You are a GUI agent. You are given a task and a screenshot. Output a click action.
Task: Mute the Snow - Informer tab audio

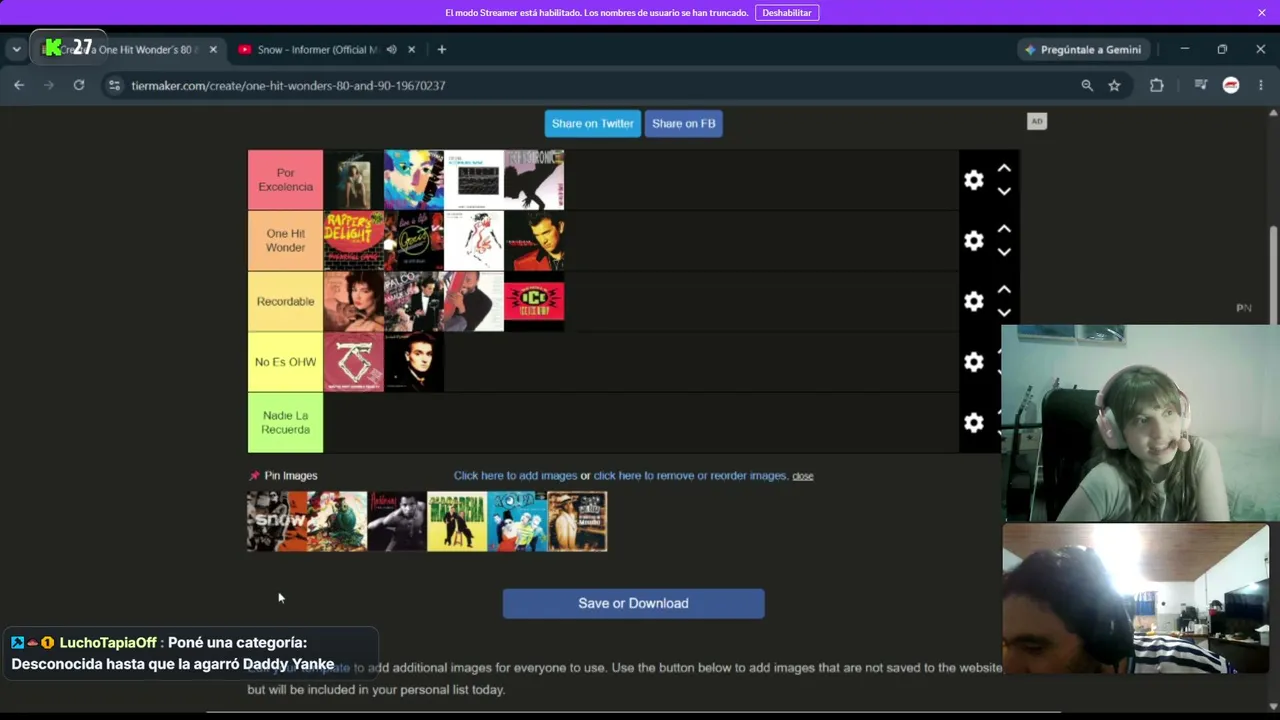[x=392, y=50]
